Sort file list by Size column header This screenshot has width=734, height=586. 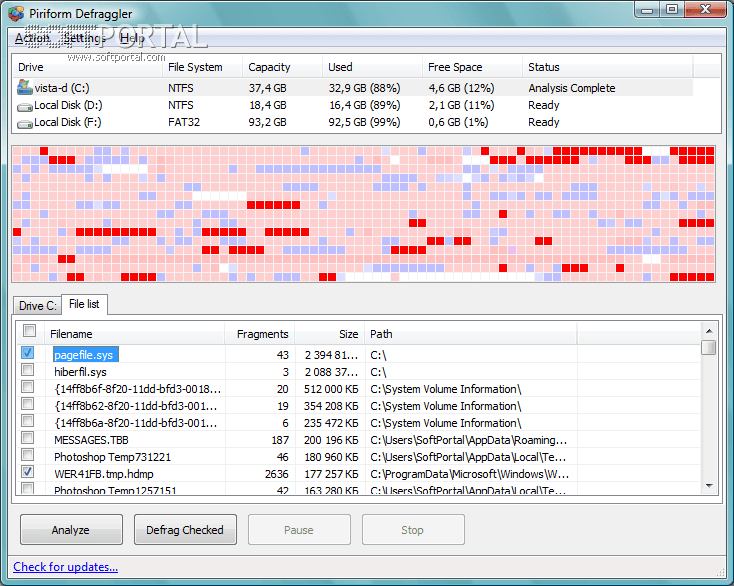(x=330, y=334)
